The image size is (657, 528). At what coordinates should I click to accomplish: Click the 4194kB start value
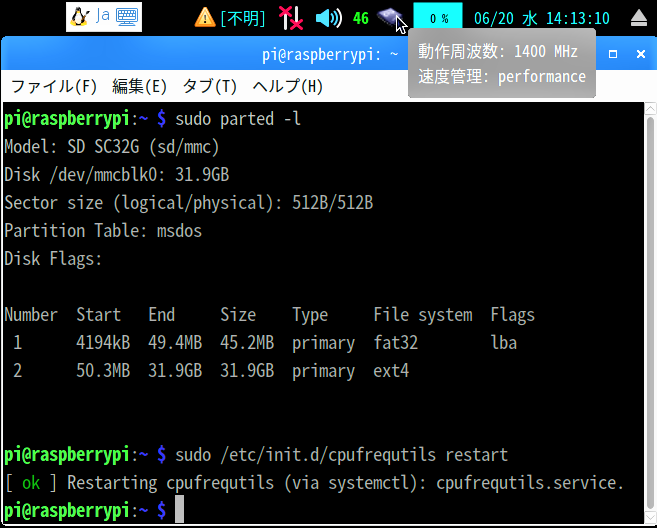(103, 343)
